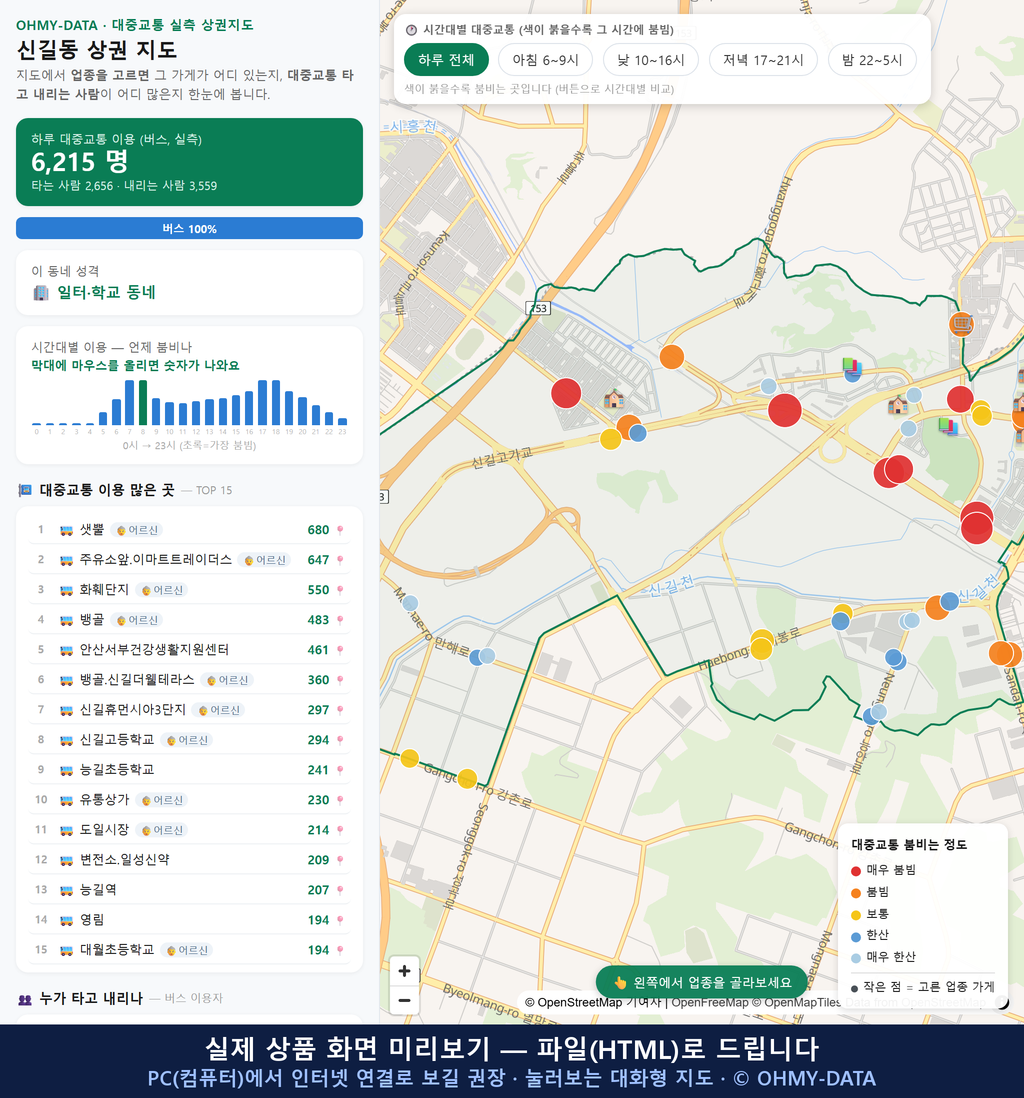Screen dimensions: 1024x1098
Task: Click the clock icon in time filter panel
Action: [412, 30]
